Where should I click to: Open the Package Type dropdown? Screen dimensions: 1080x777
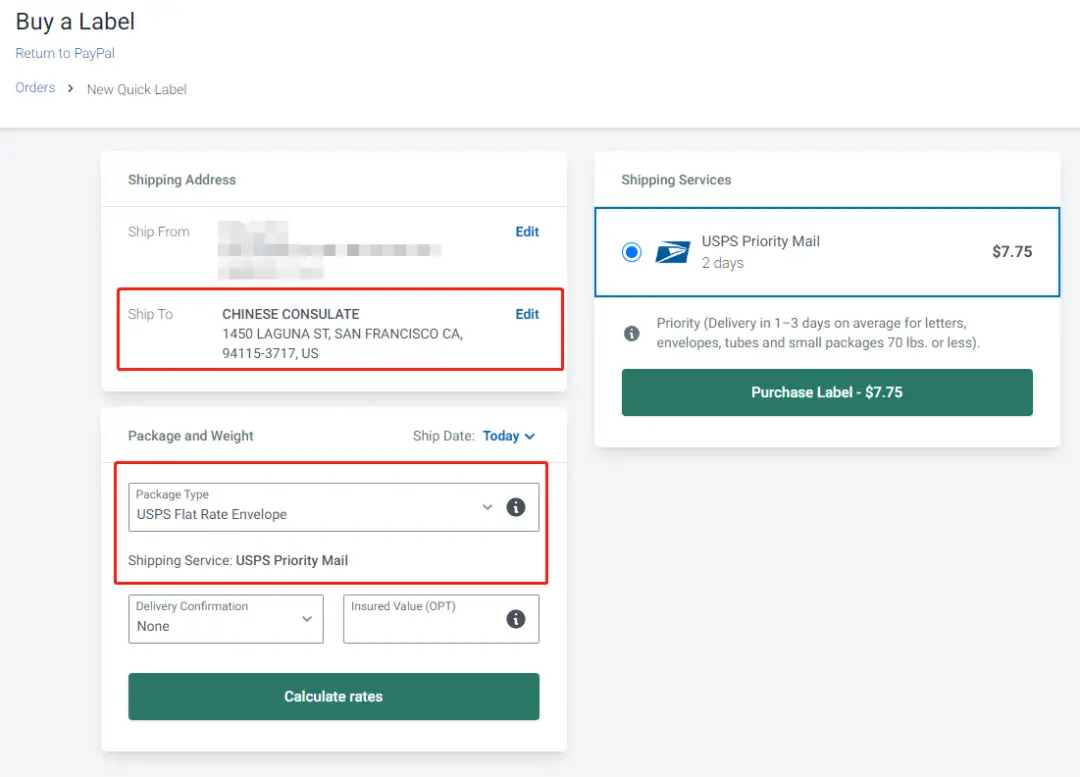[333, 508]
